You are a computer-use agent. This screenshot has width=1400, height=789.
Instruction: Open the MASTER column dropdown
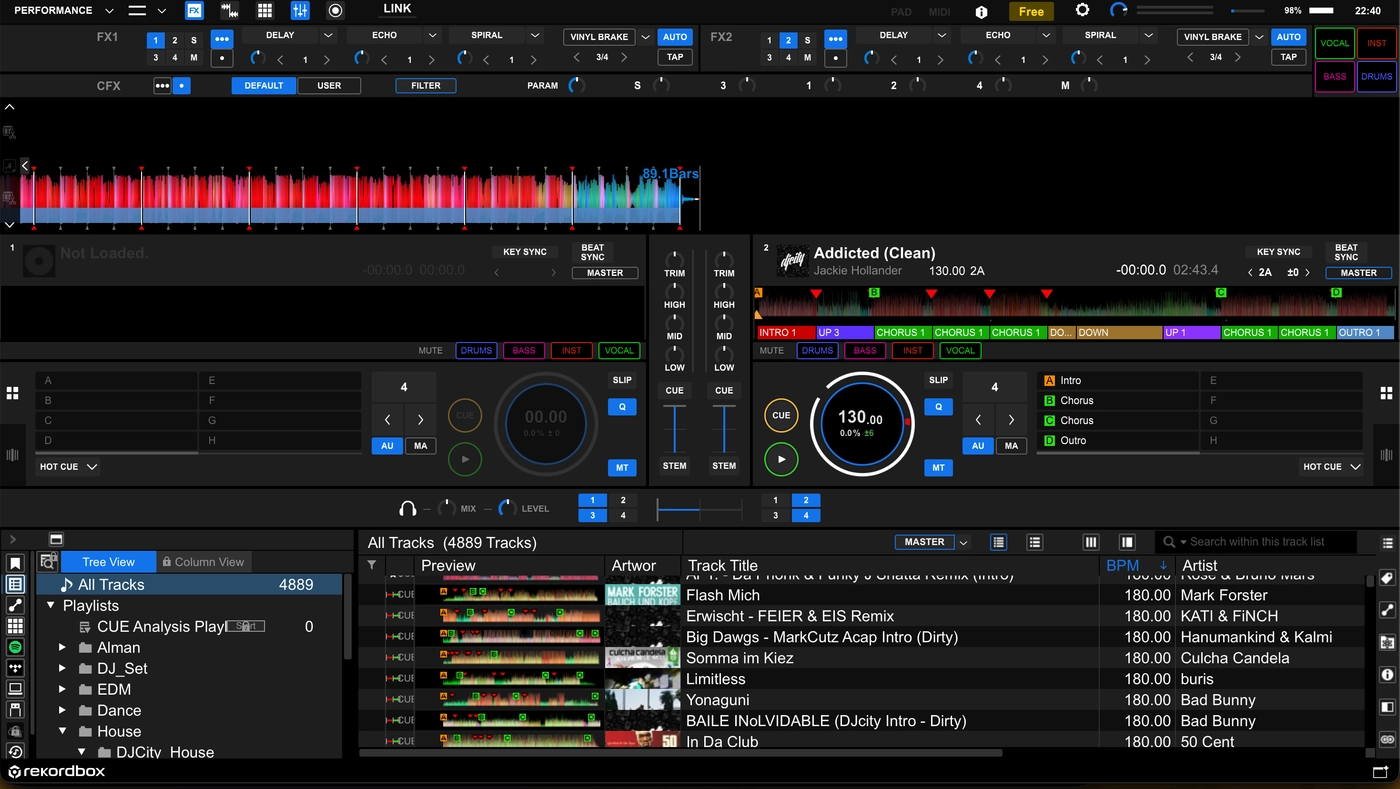coord(963,542)
